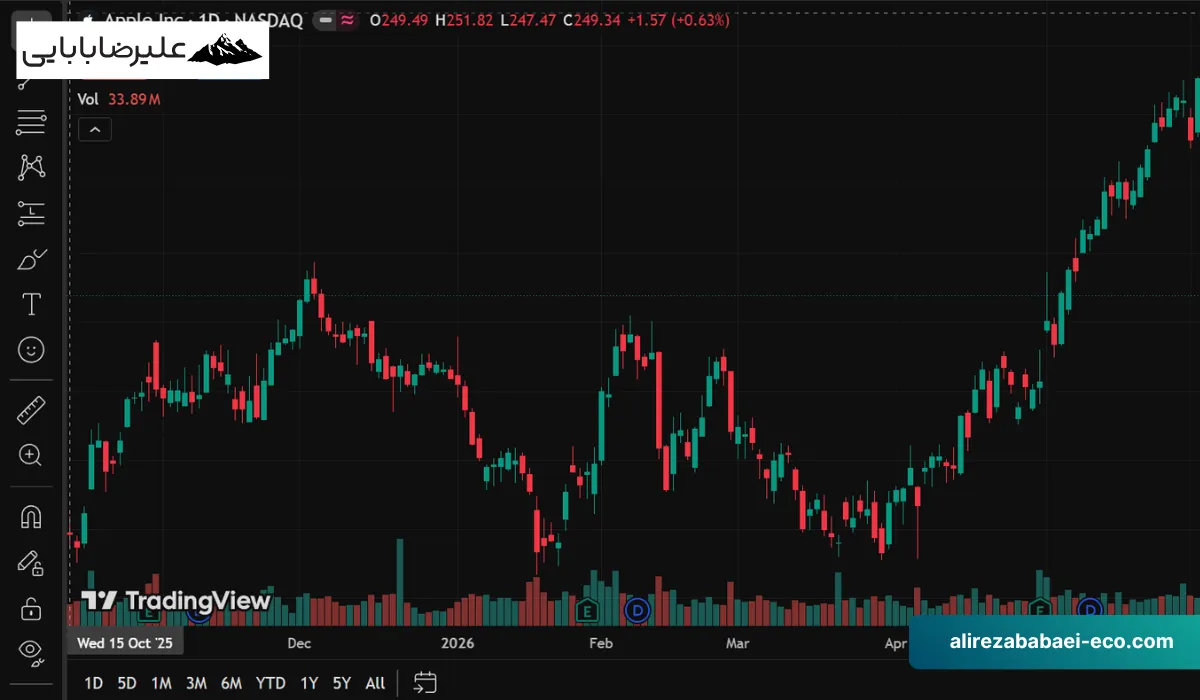1200x700 pixels.
Task: Select the YTD time range
Action: coord(270,683)
